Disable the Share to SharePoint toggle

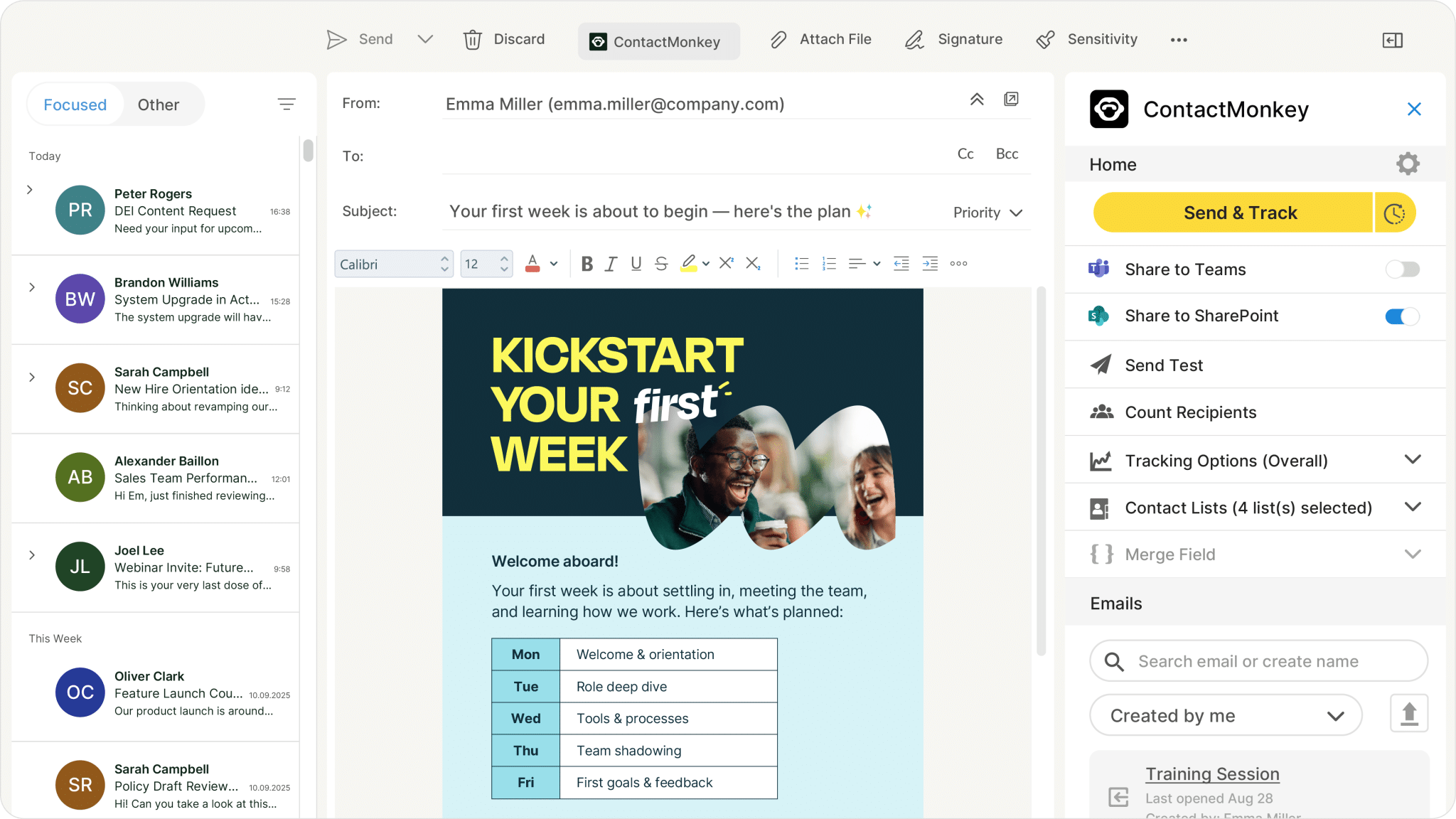tap(1402, 316)
